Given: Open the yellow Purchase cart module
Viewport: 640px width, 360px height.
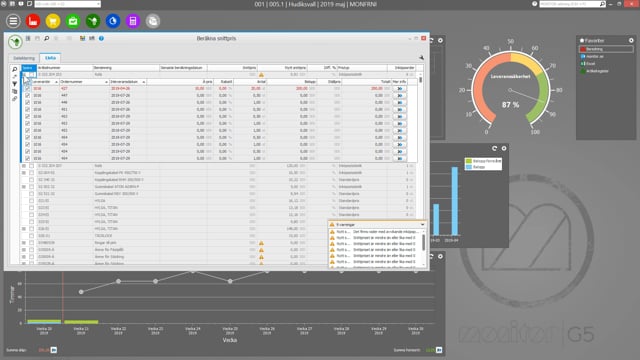Looking at the screenshot, I should point(53,21).
